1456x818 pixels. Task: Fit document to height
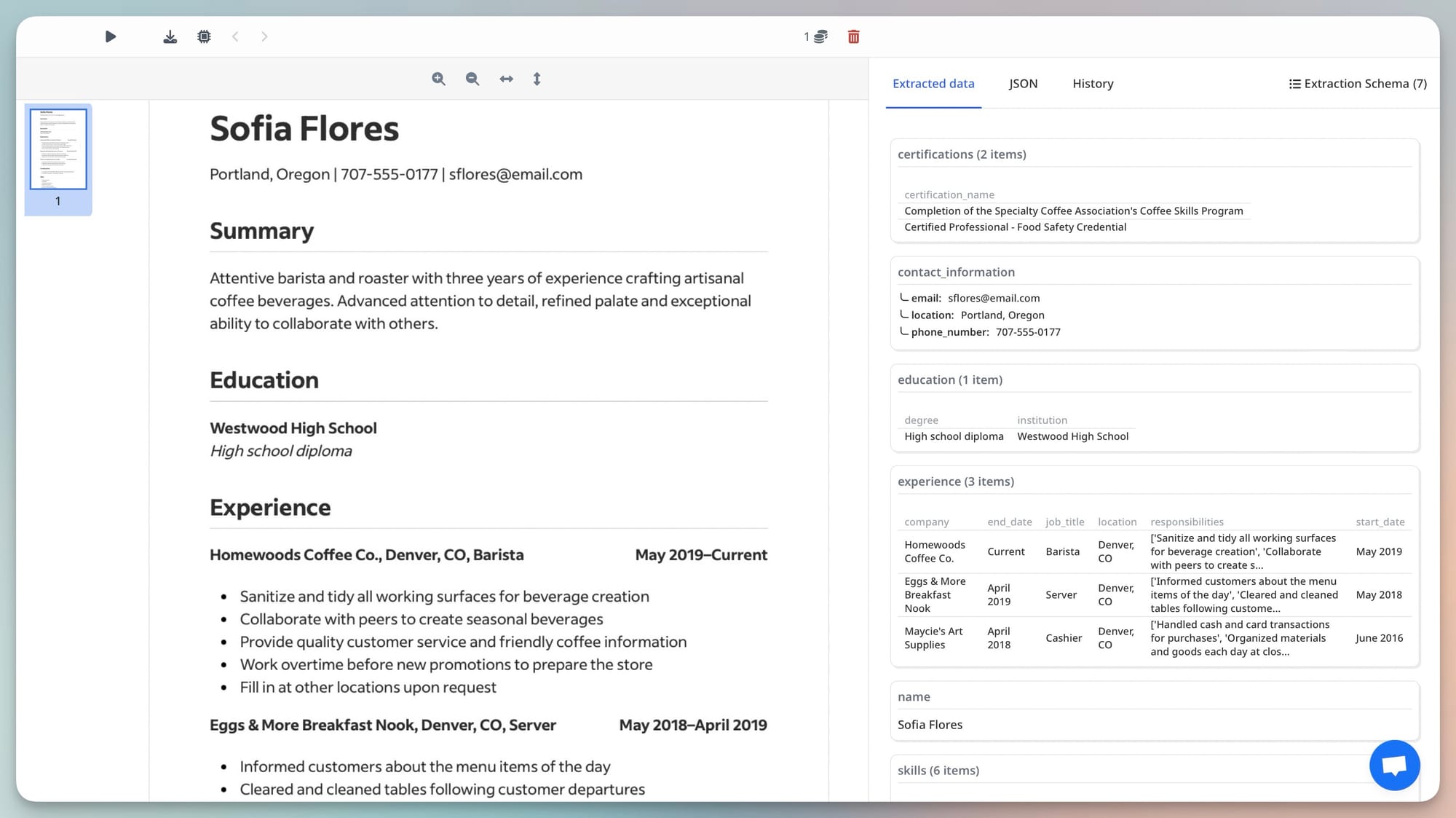[537, 79]
